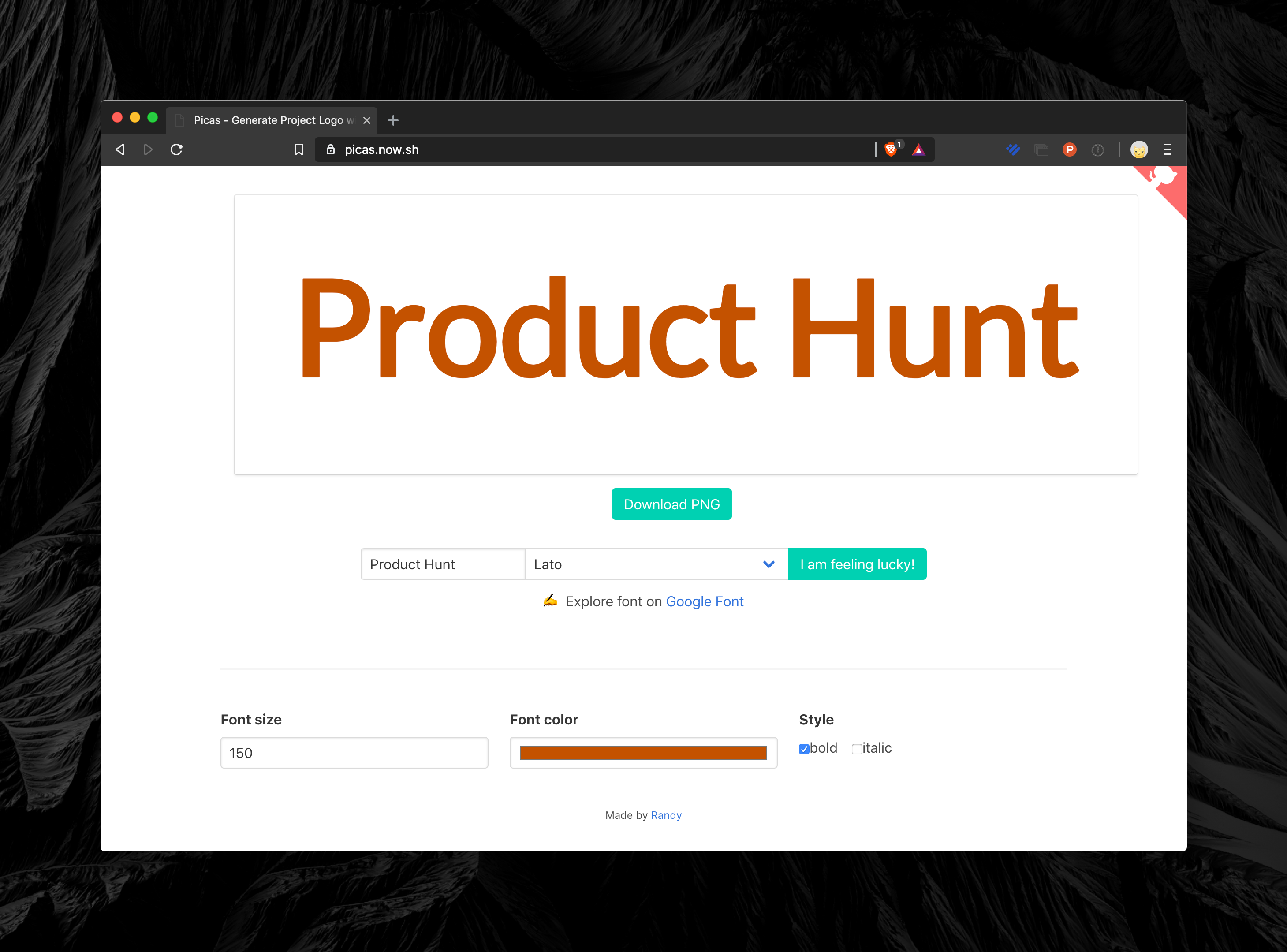Viewport: 1287px width, 952px height.
Task: Click I am feeling lucky! button
Action: point(857,564)
